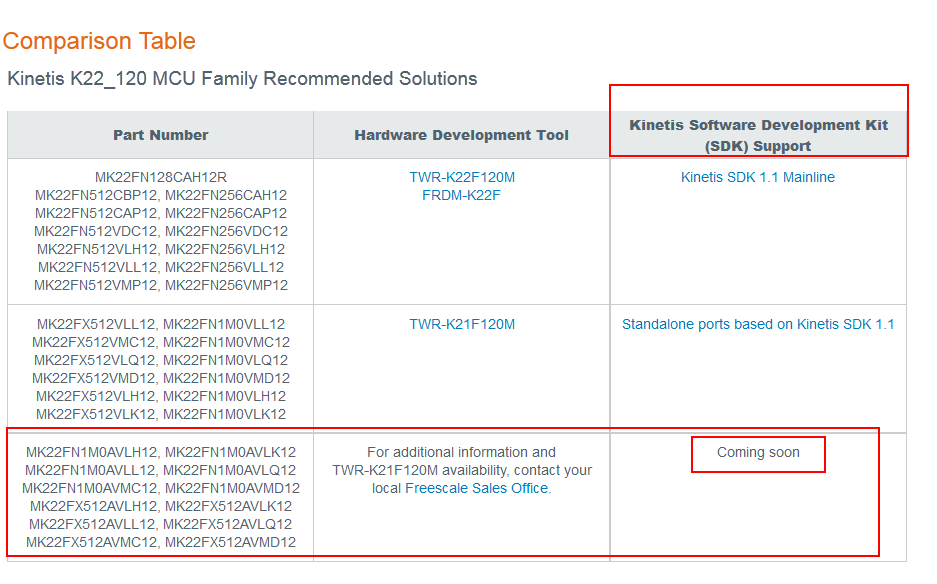Click the K22_120 MCU Family Recommended Solutions subtitle
Viewport: 937px width, 584px height.
click(x=242, y=78)
